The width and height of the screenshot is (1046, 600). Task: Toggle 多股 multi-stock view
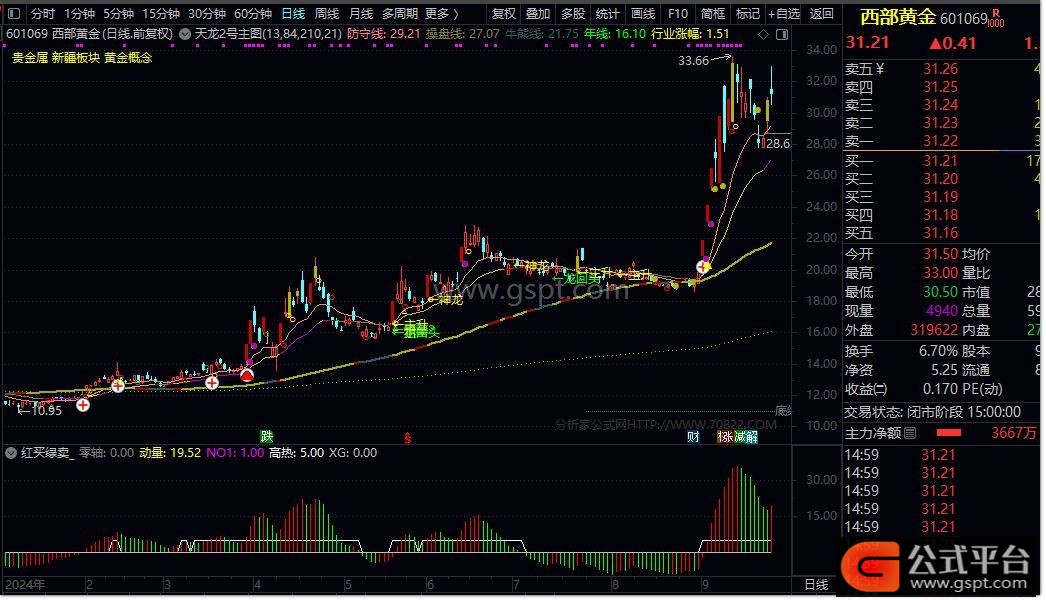572,14
